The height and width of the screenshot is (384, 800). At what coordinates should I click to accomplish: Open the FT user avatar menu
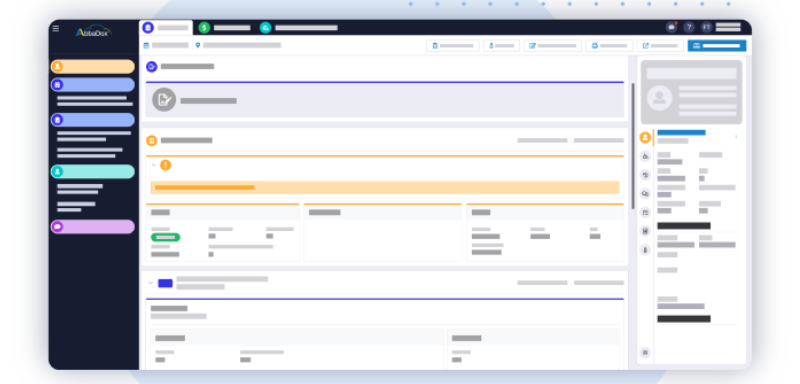click(706, 28)
